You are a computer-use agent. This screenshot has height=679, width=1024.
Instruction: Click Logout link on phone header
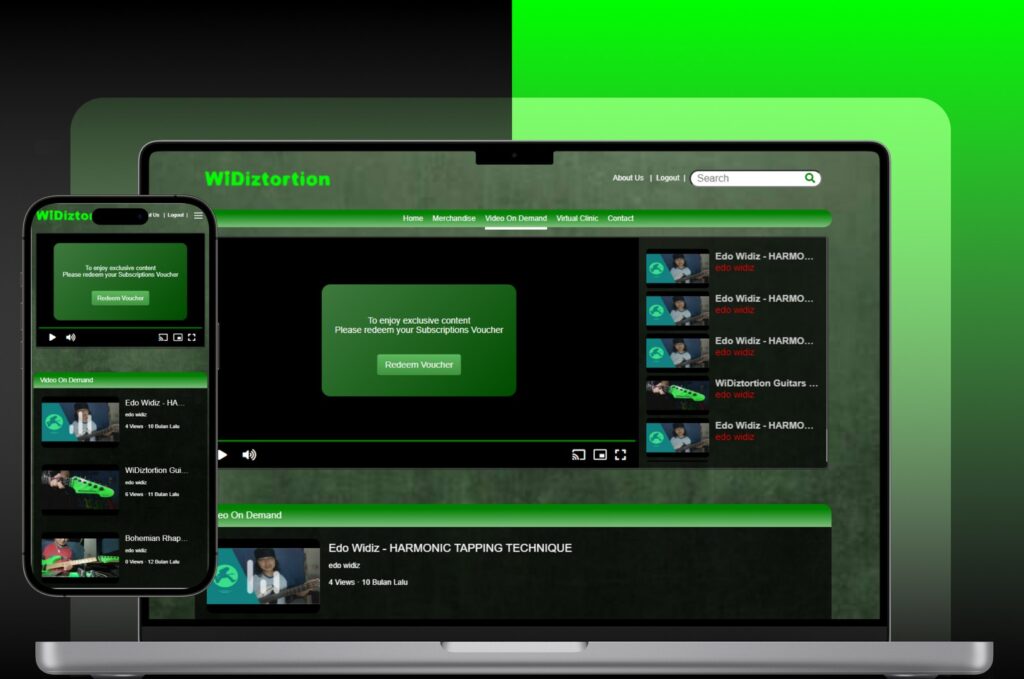[175, 215]
